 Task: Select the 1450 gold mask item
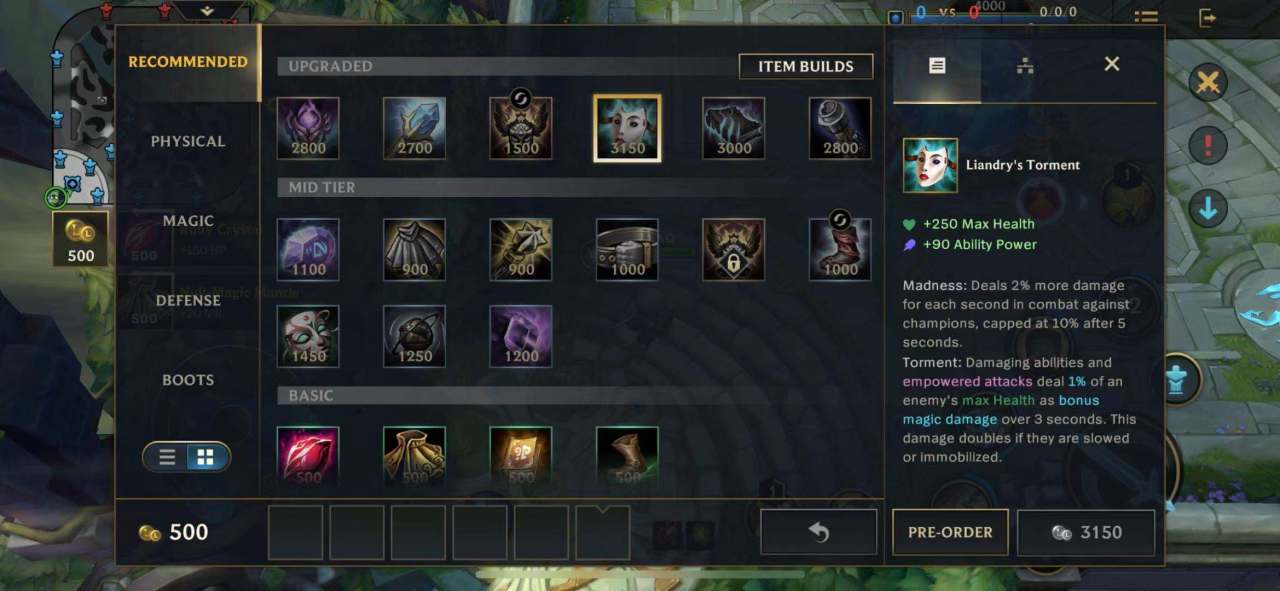coord(308,336)
